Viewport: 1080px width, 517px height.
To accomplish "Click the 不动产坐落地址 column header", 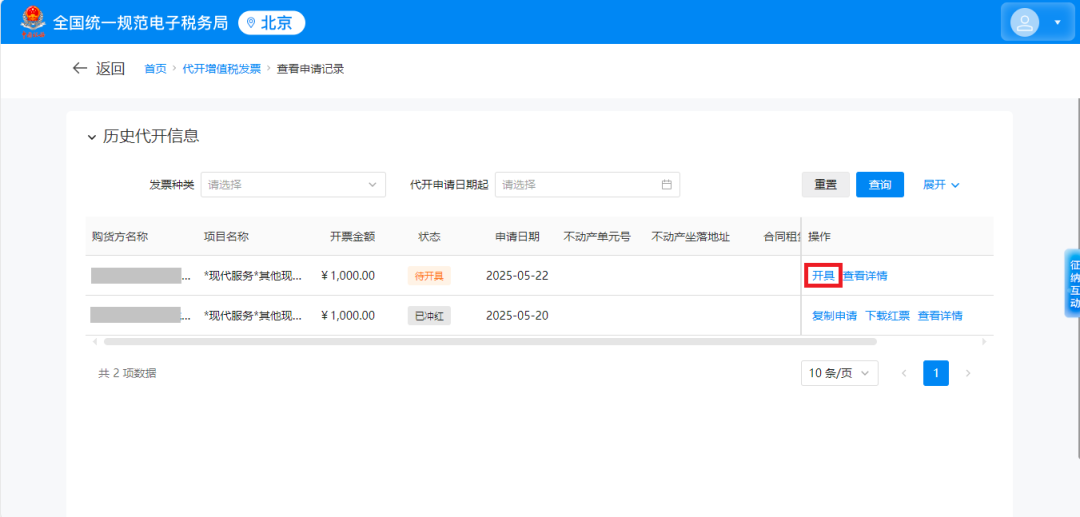I will pyautogui.click(x=691, y=236).
